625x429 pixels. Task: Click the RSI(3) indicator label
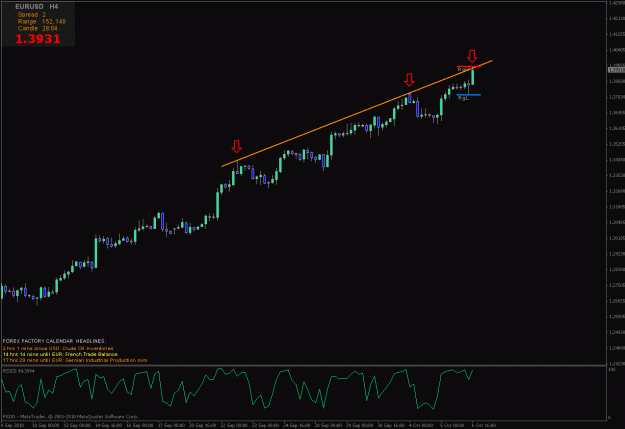click(x=18, y=371)
